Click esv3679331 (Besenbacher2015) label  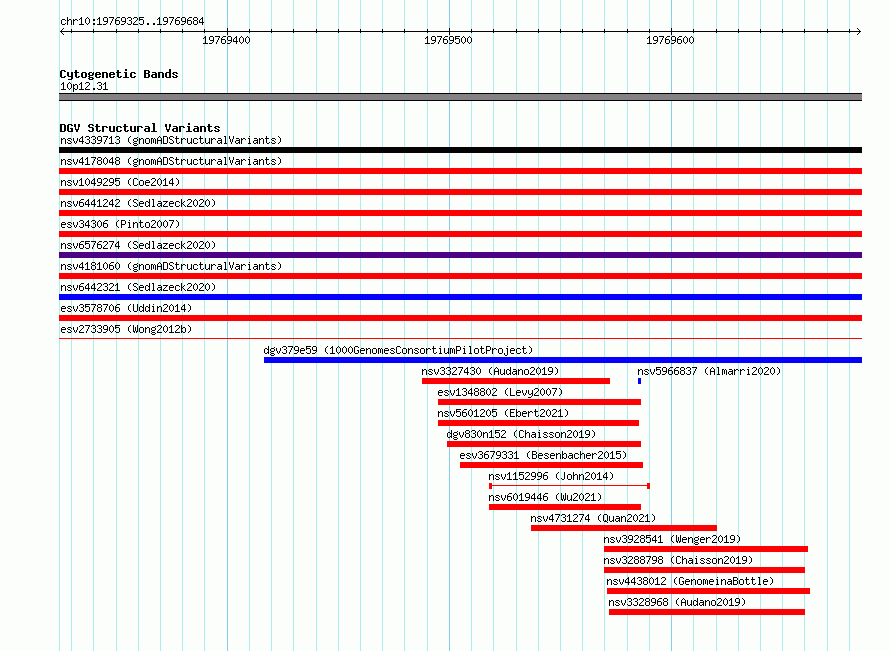point(543,455)
